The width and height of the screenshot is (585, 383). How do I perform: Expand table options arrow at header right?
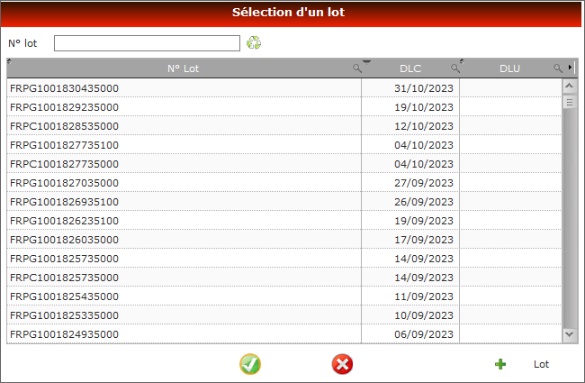tap(570, 68)
